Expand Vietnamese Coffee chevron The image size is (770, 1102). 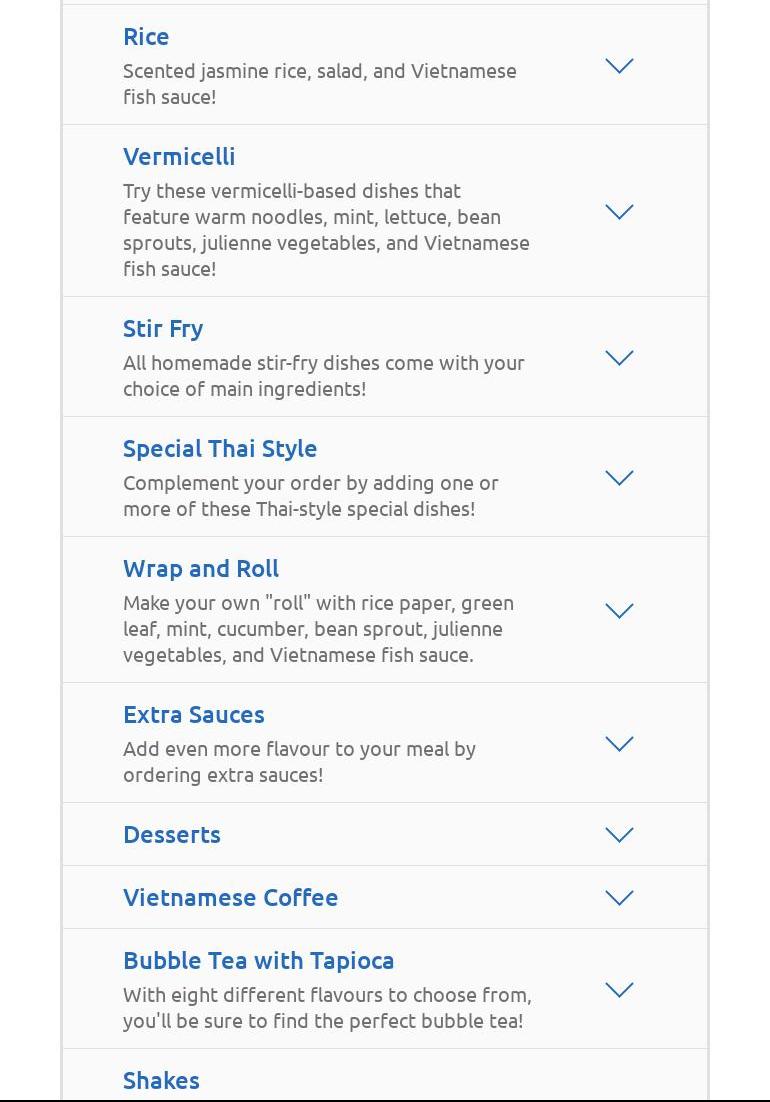tap(620, 898)
